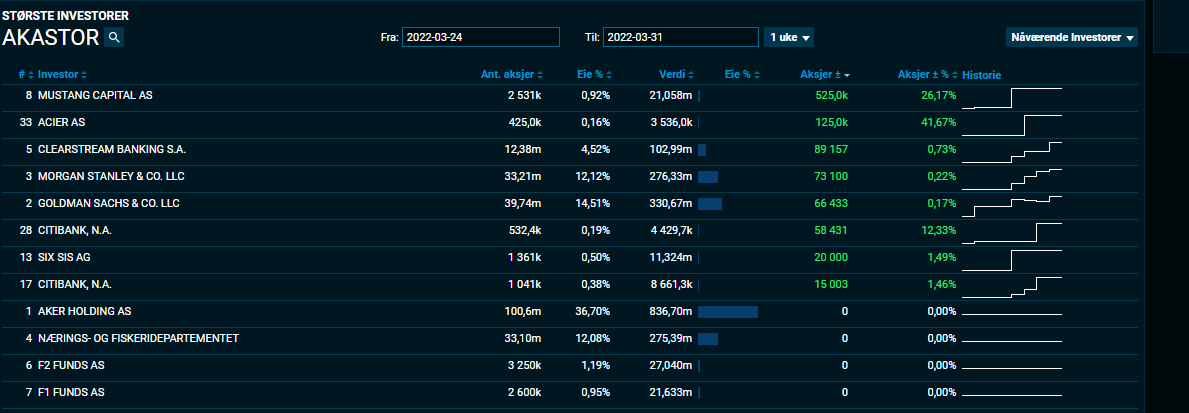This screenshot has width=1189, height=413.
Task: Click the history sparkline for SIX SIS AG
Action: (x=1012, y=260)
